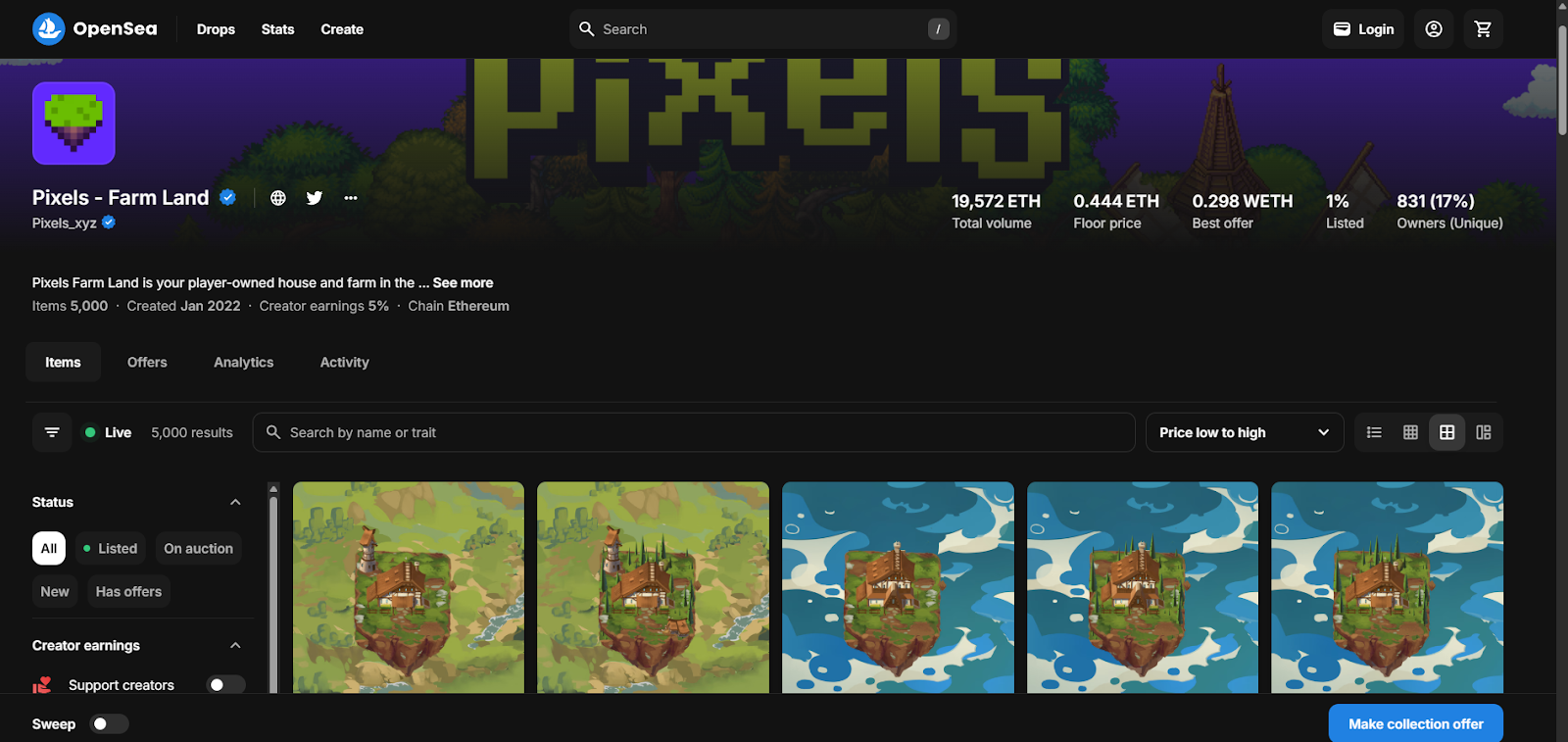Viewport: 1568px width, 742px height.
Task: Filter by New status
Action: (55, 592)
